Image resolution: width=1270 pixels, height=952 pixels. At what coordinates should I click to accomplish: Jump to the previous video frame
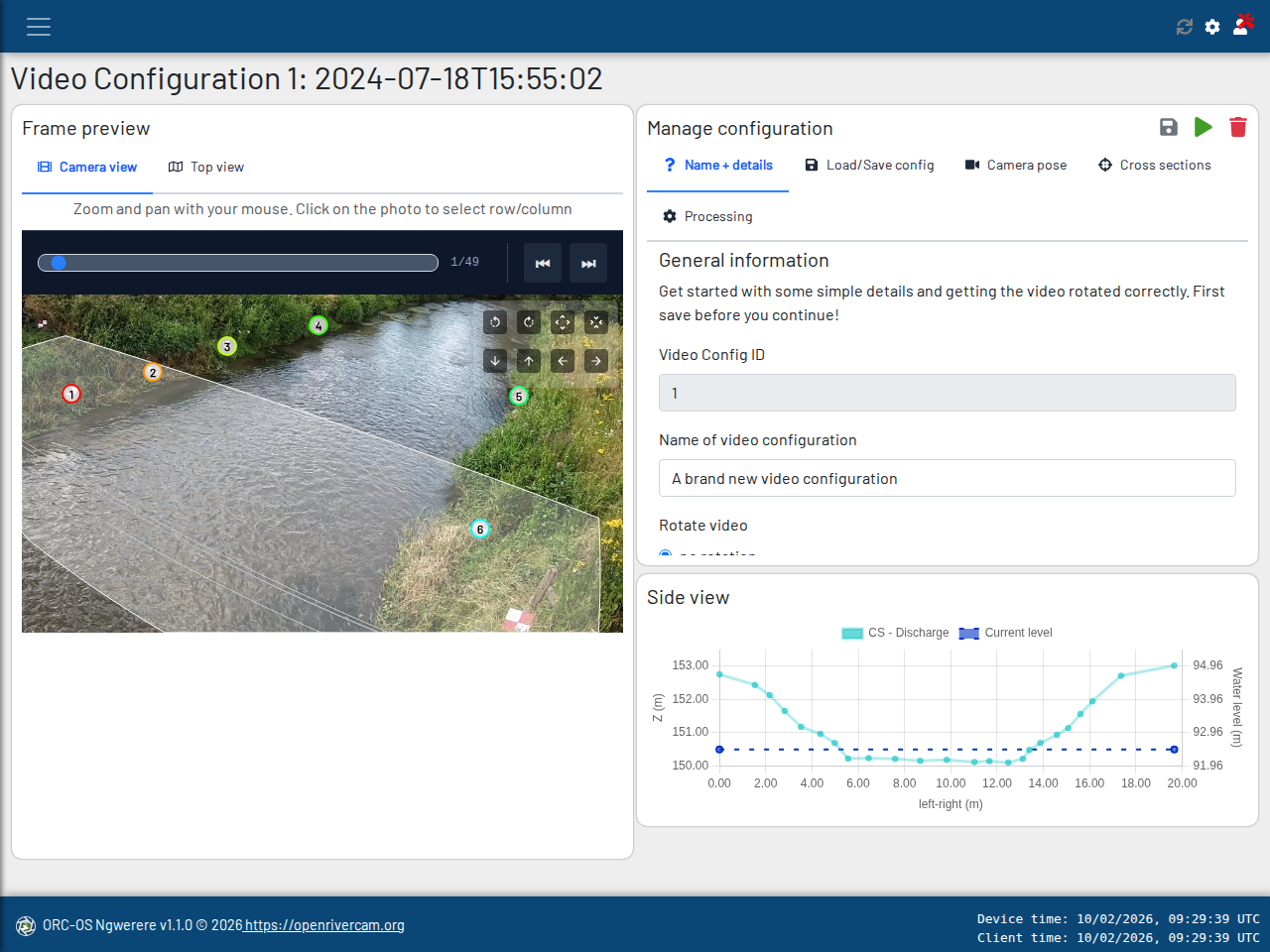(x=543, y=263)
